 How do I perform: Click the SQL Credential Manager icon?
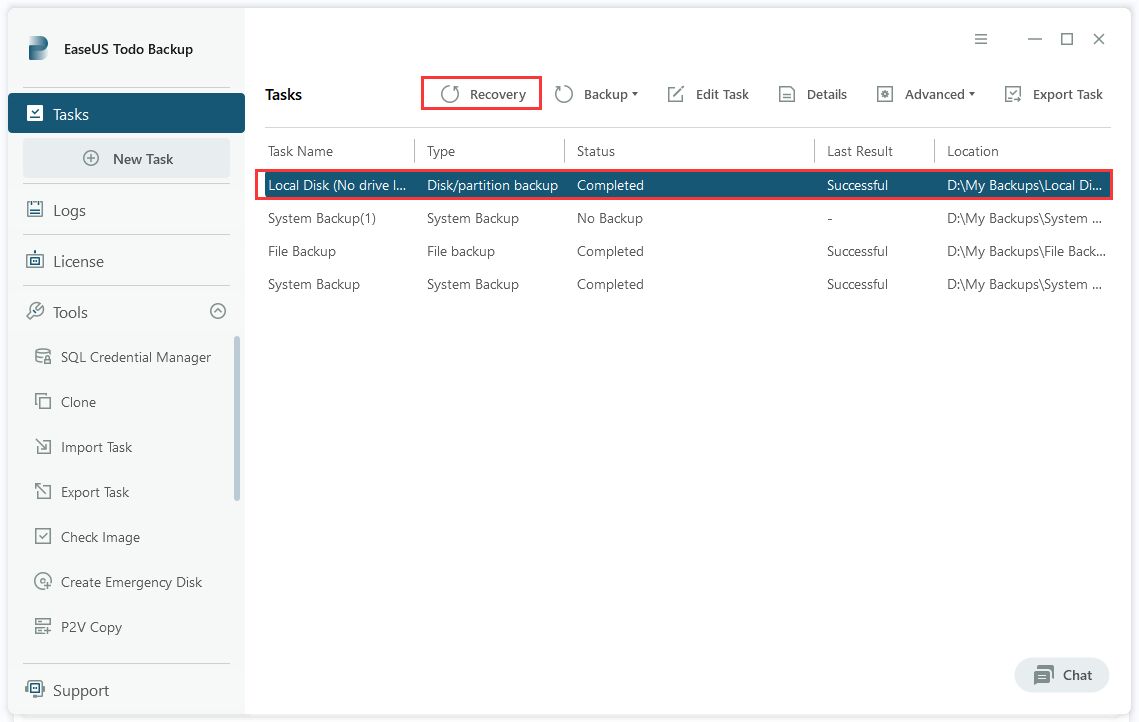(43, 357)
